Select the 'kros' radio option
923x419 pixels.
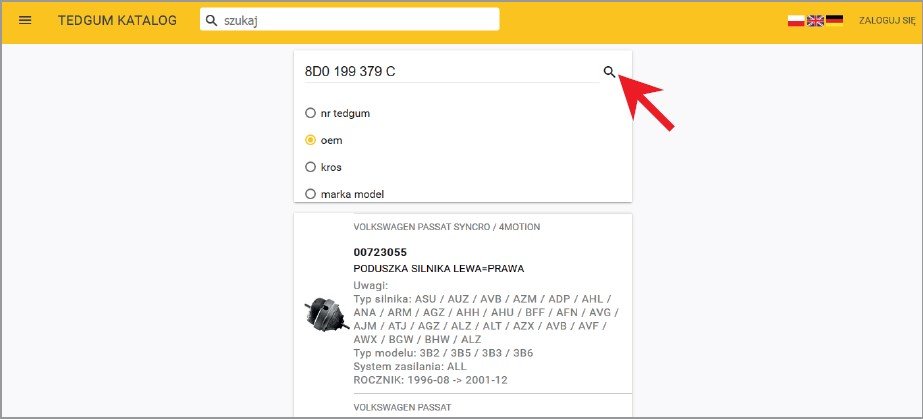(x=310, y=167)
